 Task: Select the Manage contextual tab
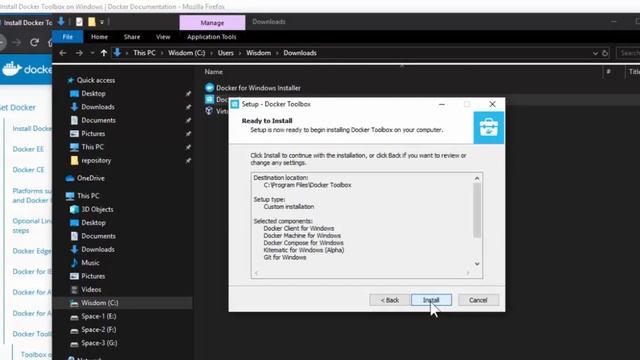(x=212, y=23)
